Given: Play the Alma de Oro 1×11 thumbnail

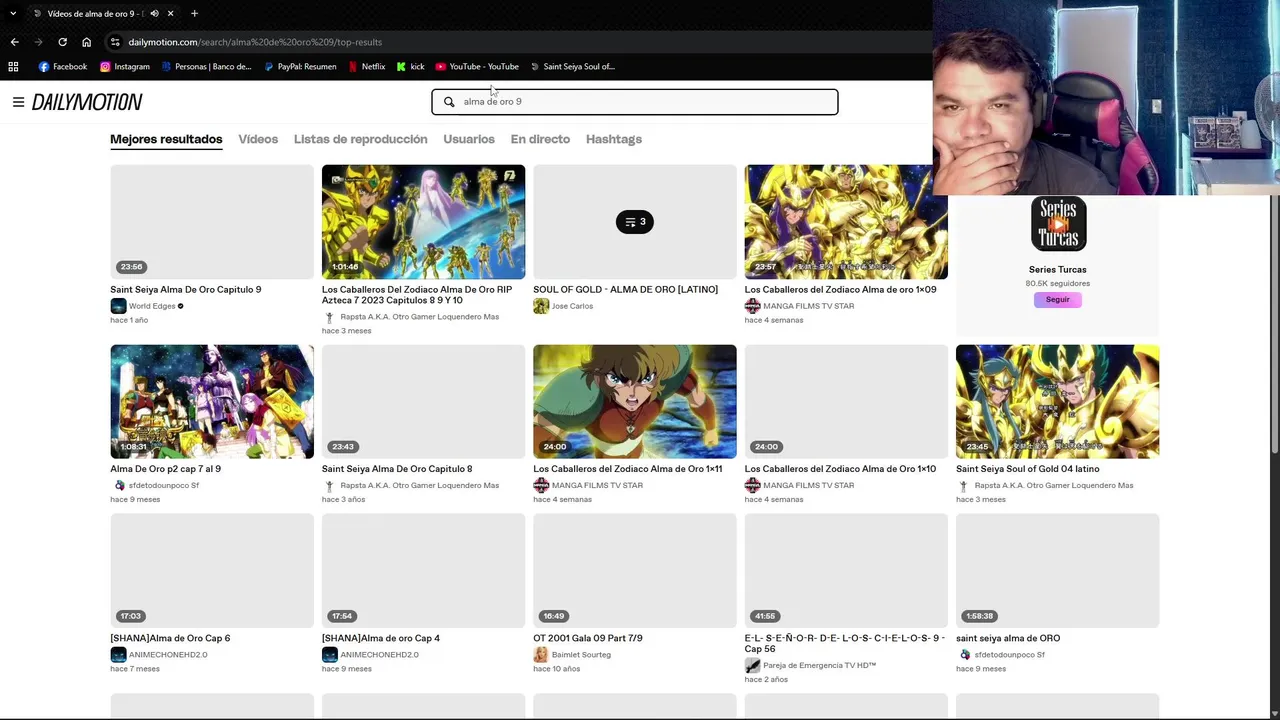Looking at the screenshot, I should click(x=635, y=402).
